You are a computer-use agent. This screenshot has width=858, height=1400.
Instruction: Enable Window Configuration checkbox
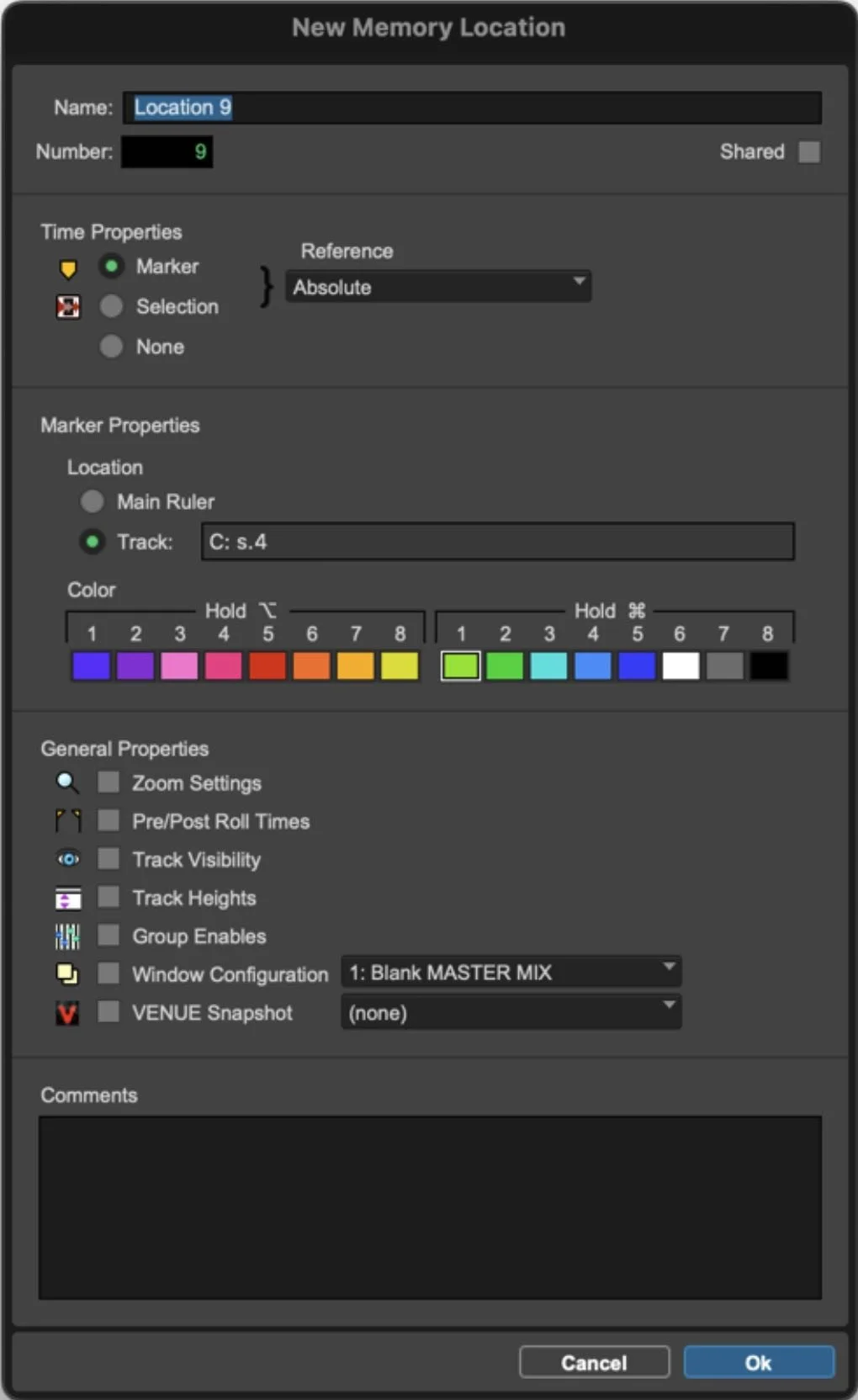coord(109,973)
